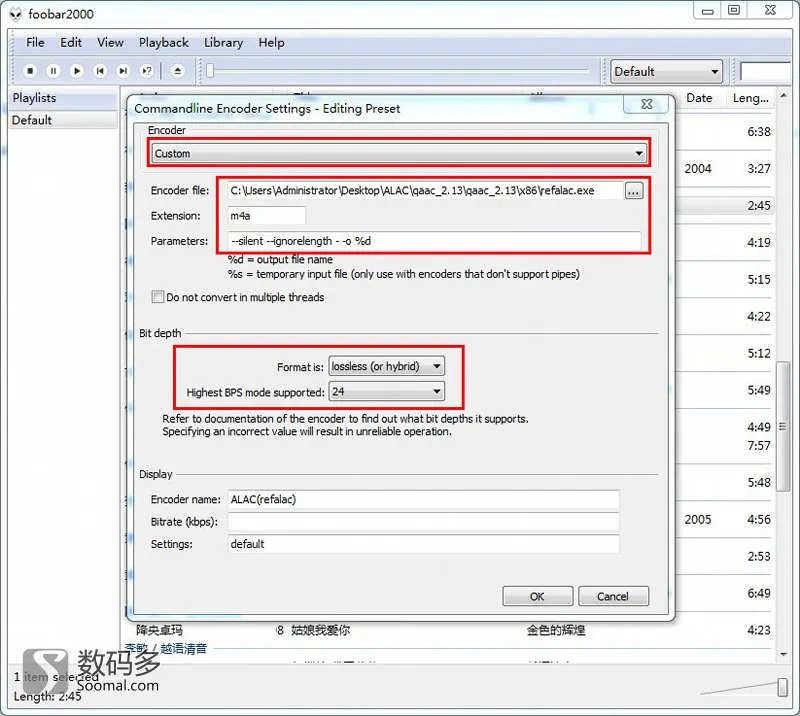Select the highlighted track with length 2:45
Viewport: 800px width, 716px height.
coord(759,206)
